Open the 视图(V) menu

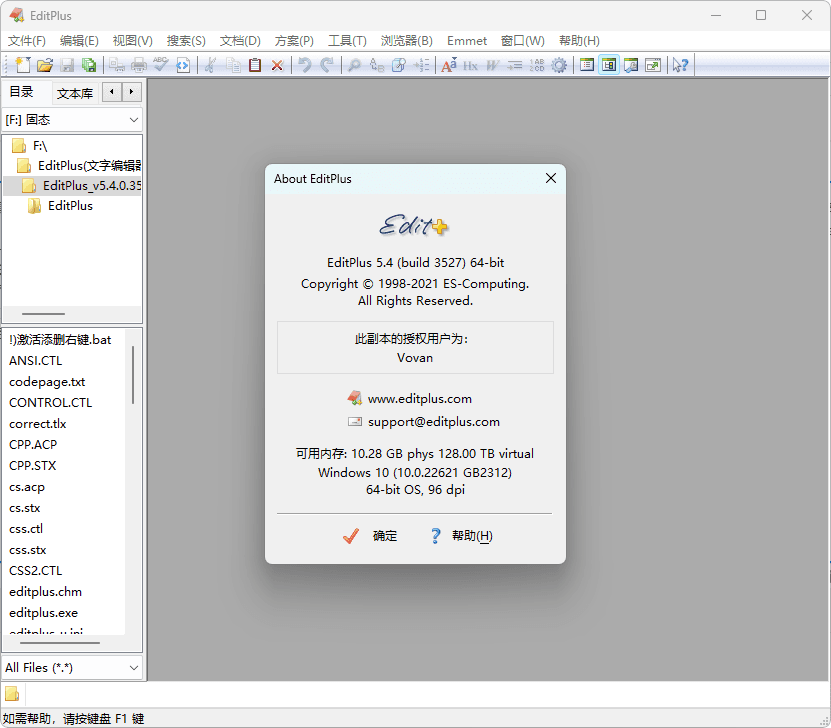pyautogui.click(x=132, y=41)
